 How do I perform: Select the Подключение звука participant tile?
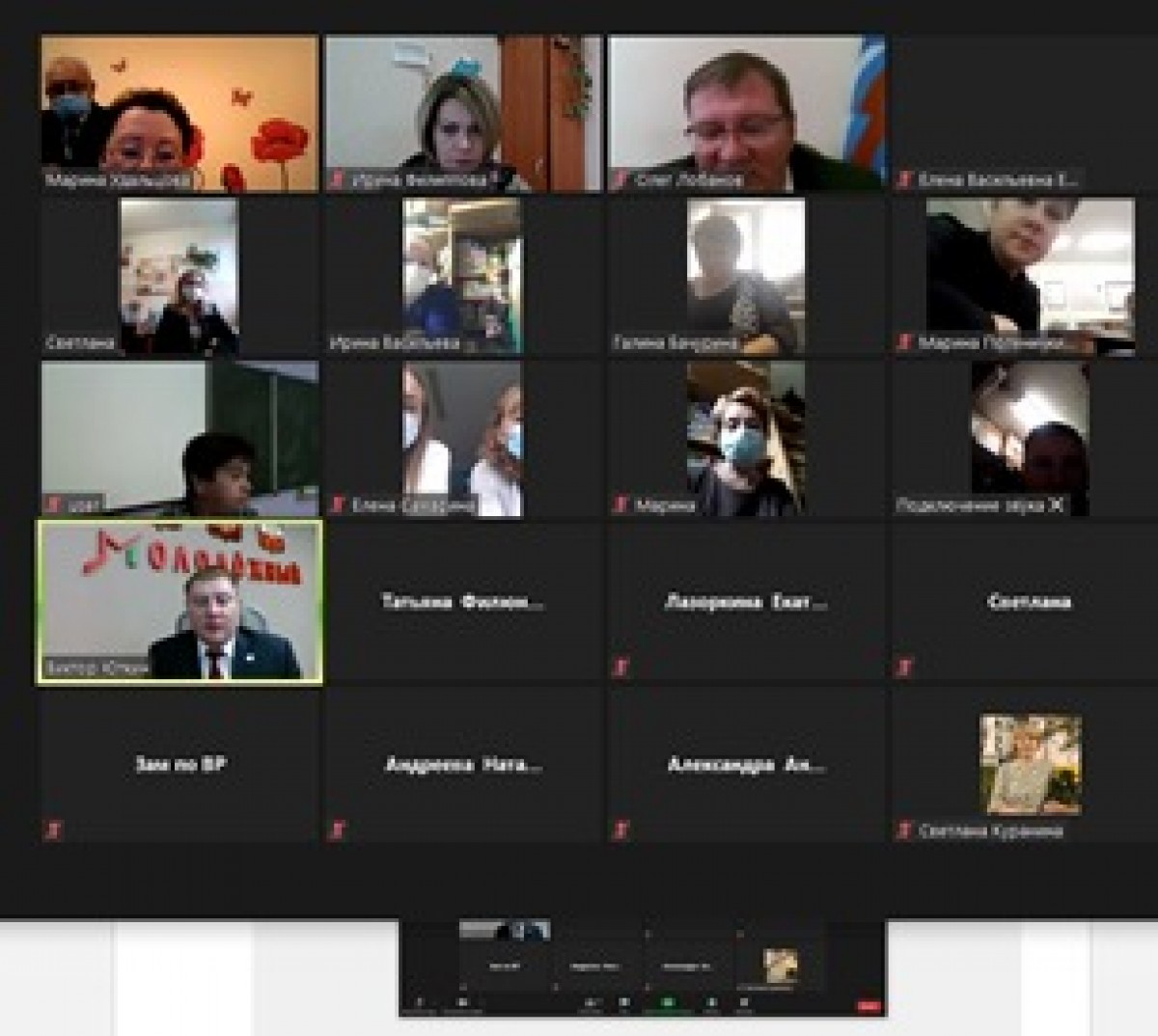tap(1030, 439)
